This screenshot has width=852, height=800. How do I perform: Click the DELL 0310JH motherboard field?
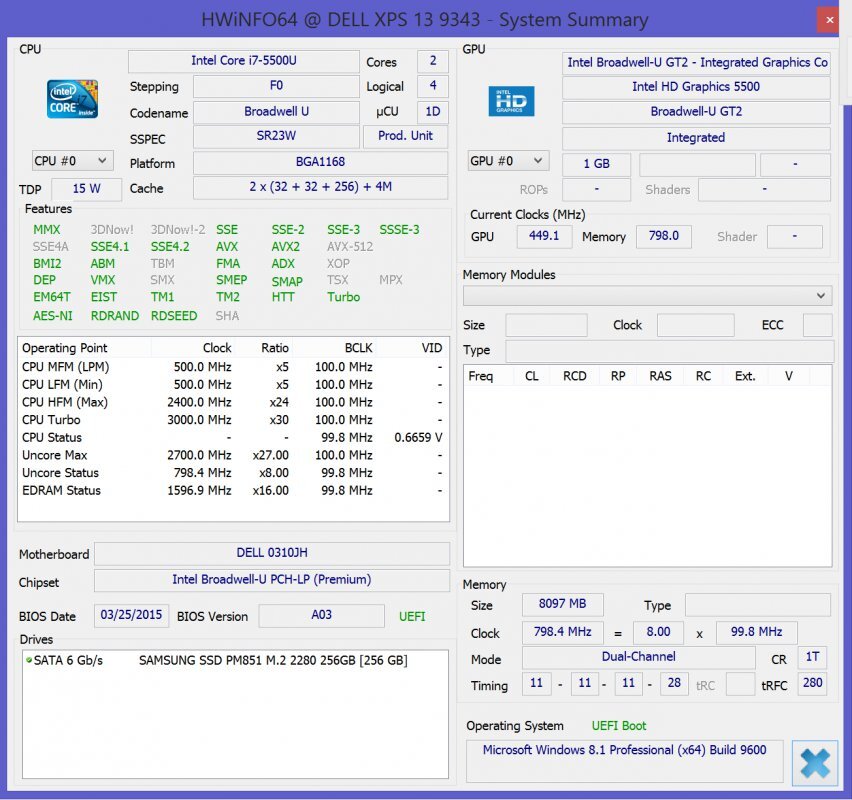point(270,554)
